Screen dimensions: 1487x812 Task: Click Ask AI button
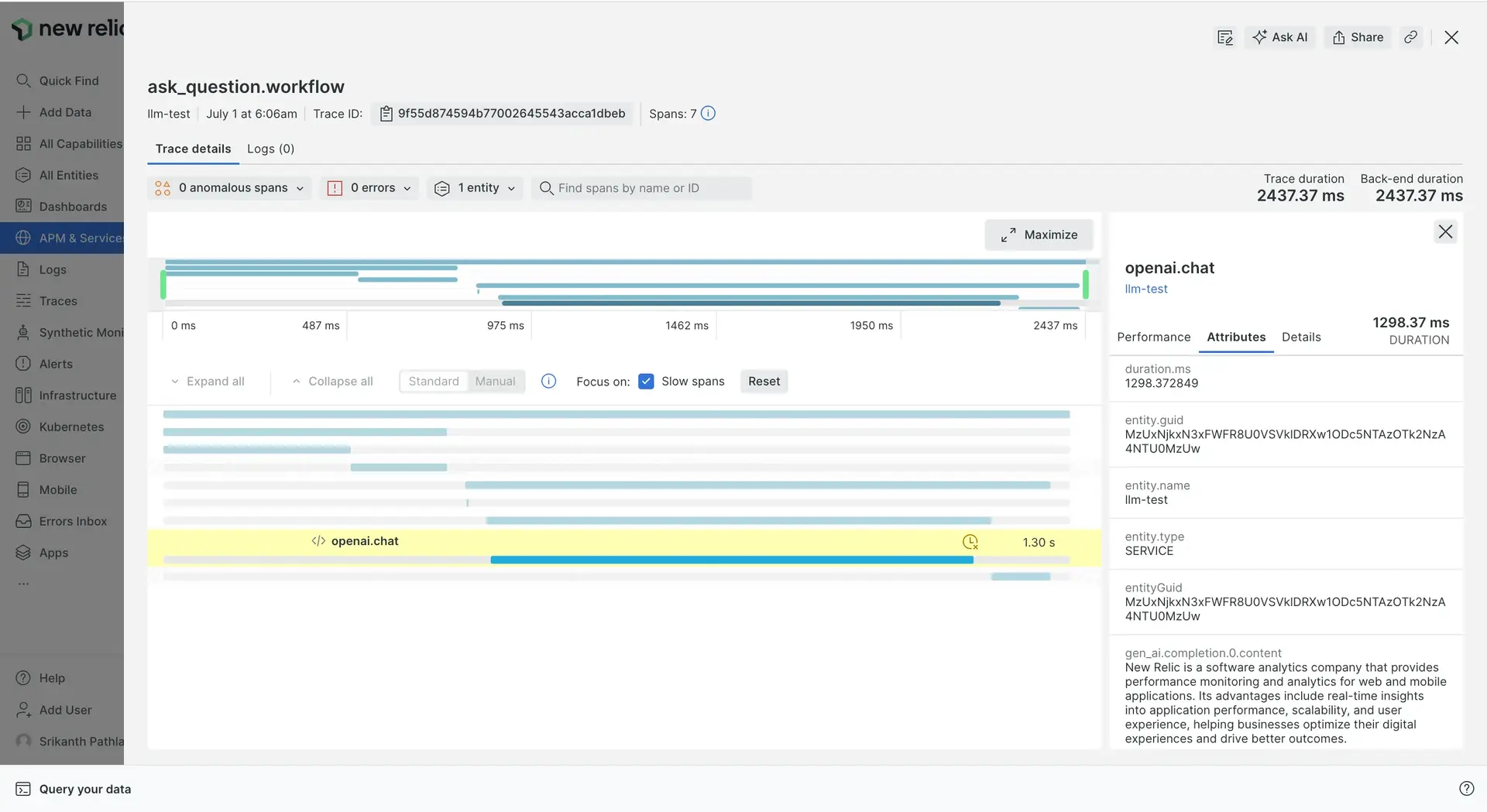tap(1280, 37)
